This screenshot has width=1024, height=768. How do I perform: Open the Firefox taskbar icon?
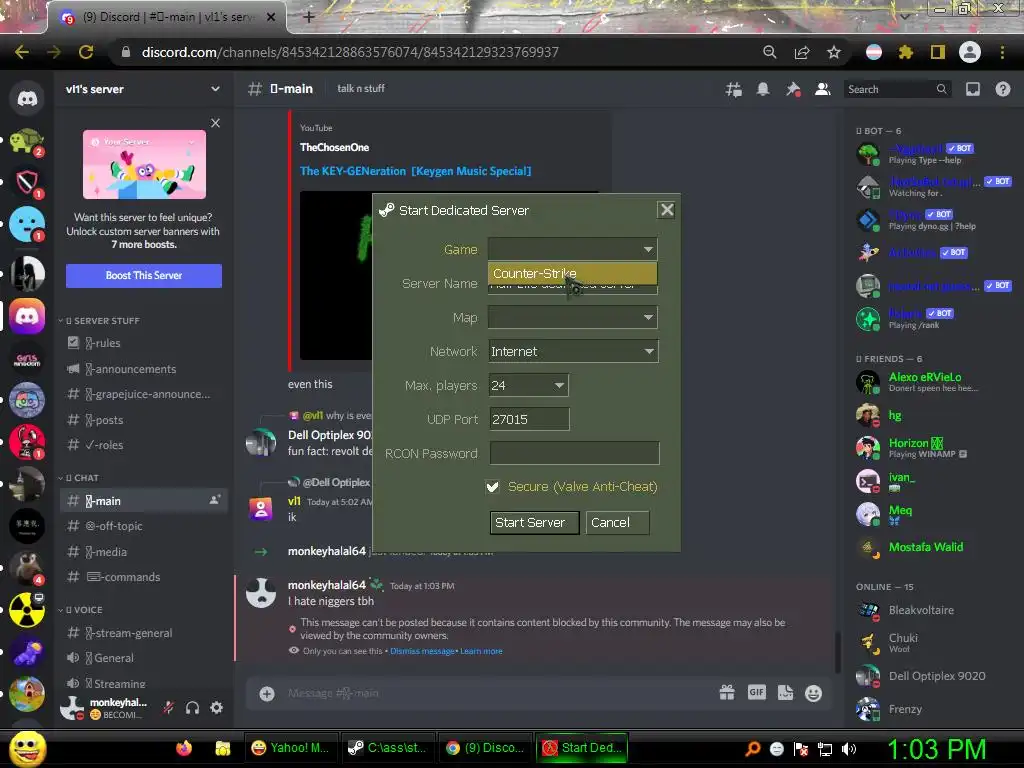tap(184, 748)
